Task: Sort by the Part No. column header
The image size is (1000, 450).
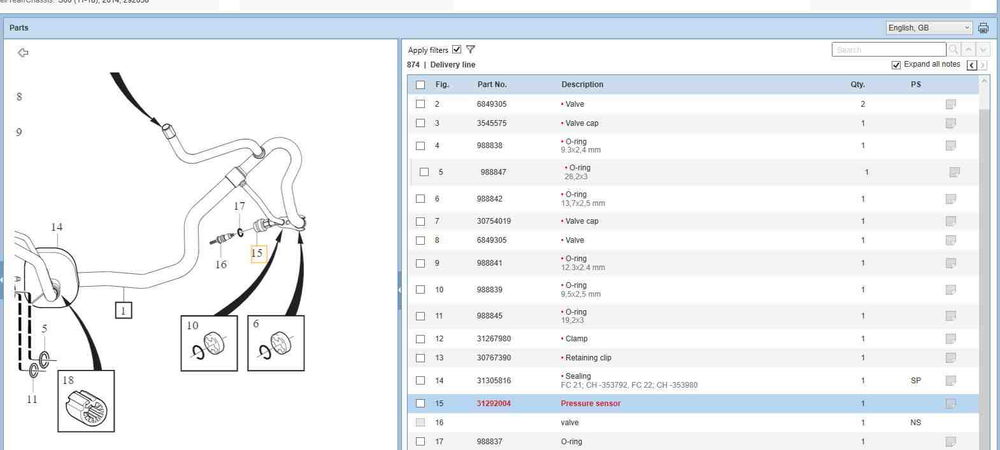Action: pyautogui.click(x=492, y=85)
